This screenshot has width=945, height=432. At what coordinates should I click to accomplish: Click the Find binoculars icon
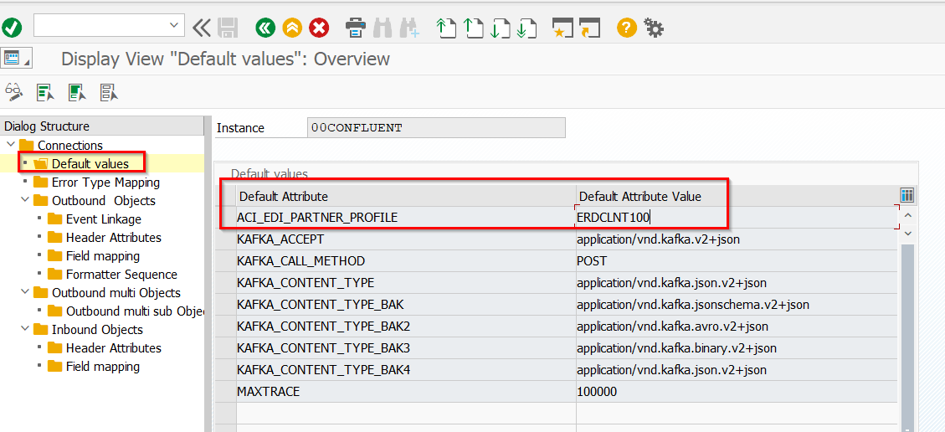point(383,27)
